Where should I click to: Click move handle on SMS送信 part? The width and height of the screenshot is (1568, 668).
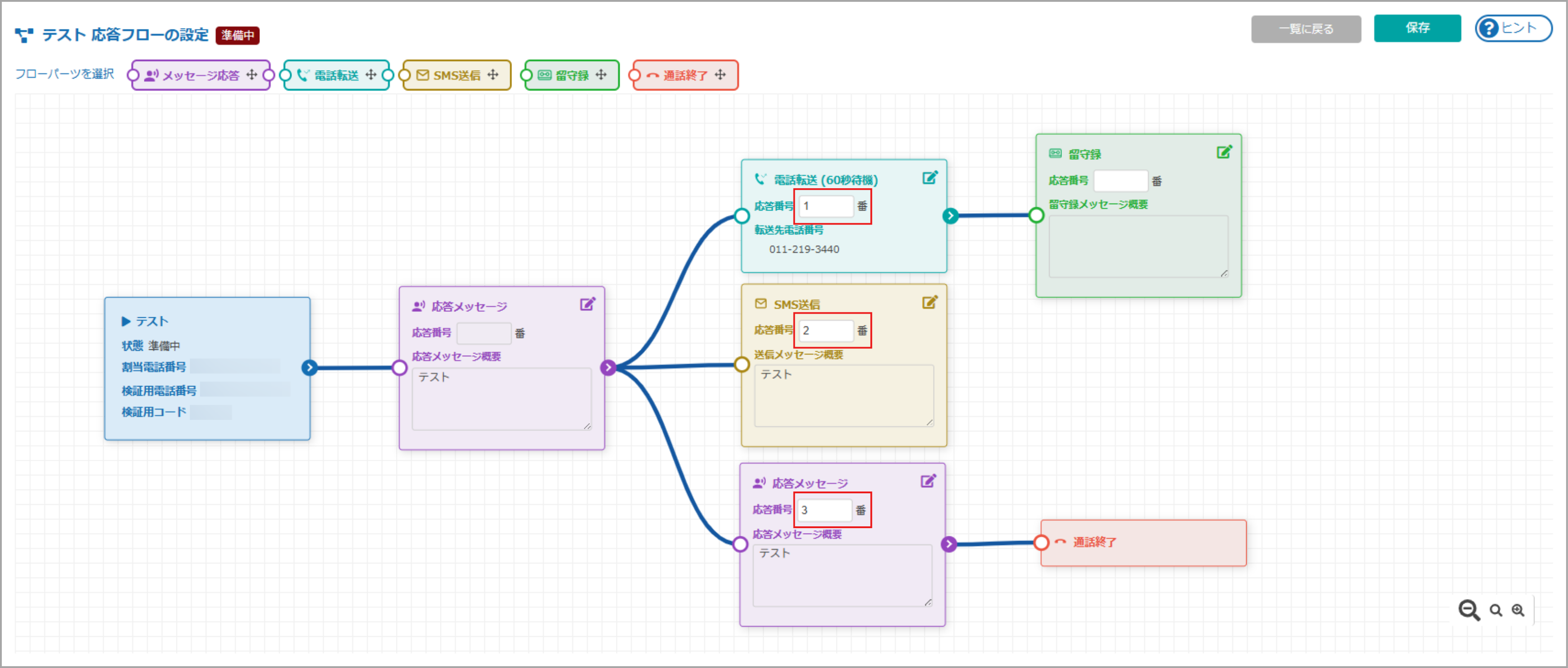(x=492, y=75)
